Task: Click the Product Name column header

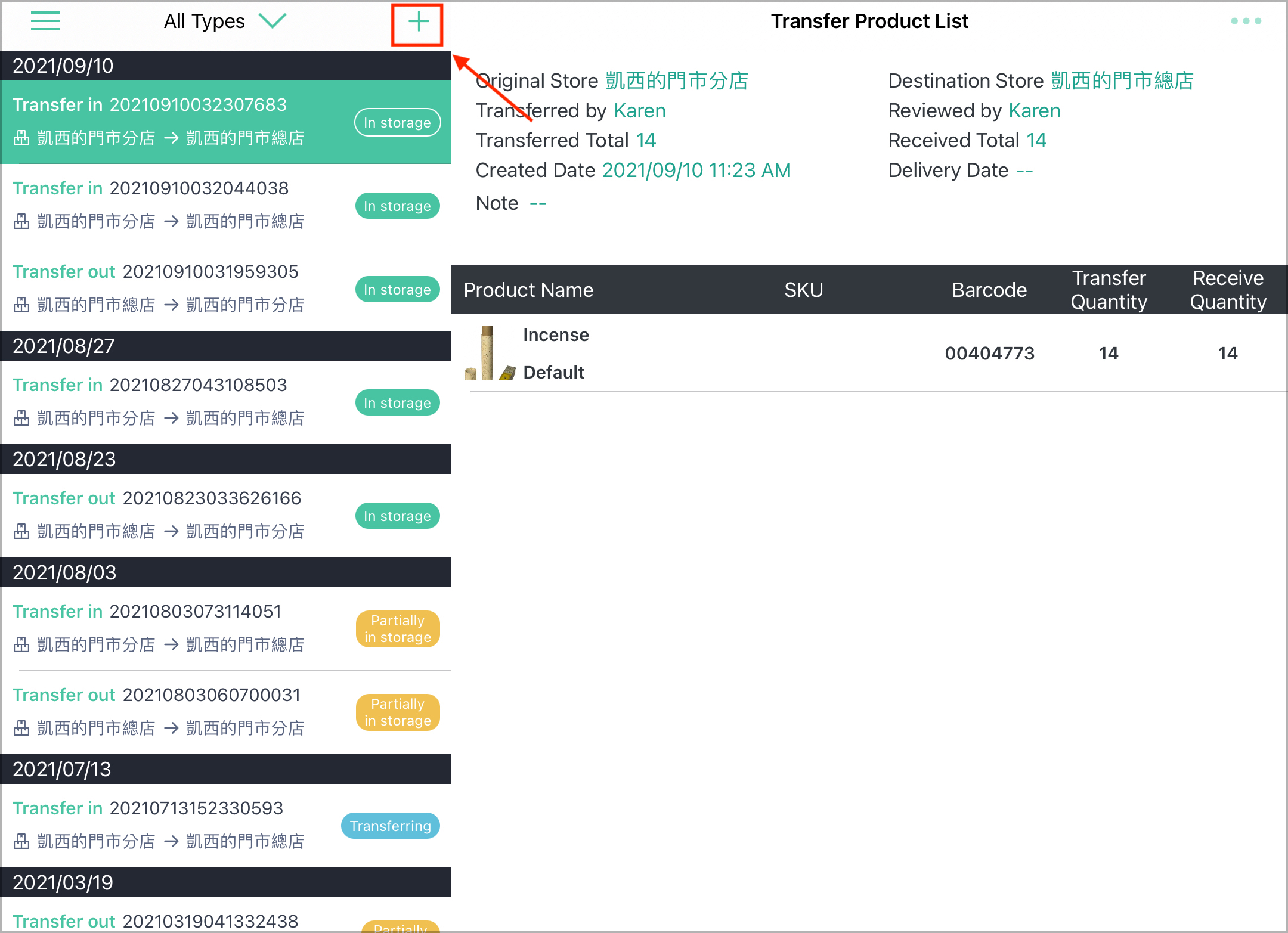Action: pos(528,290)
